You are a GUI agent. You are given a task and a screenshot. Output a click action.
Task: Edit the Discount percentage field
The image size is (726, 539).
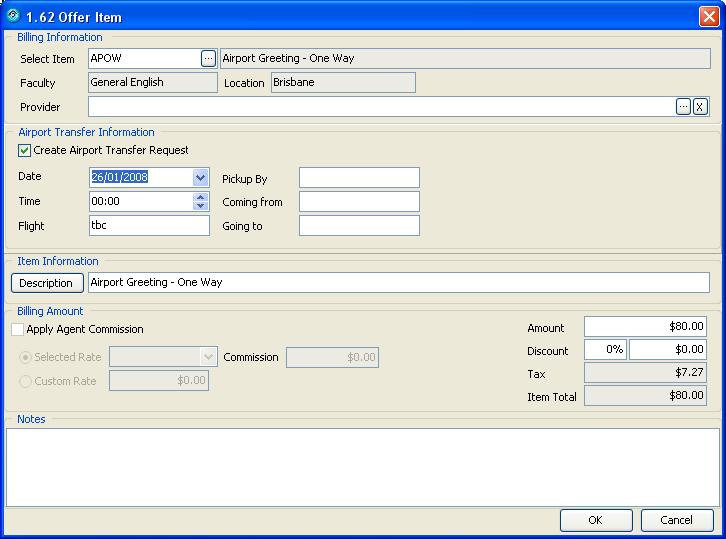(605, 350)
